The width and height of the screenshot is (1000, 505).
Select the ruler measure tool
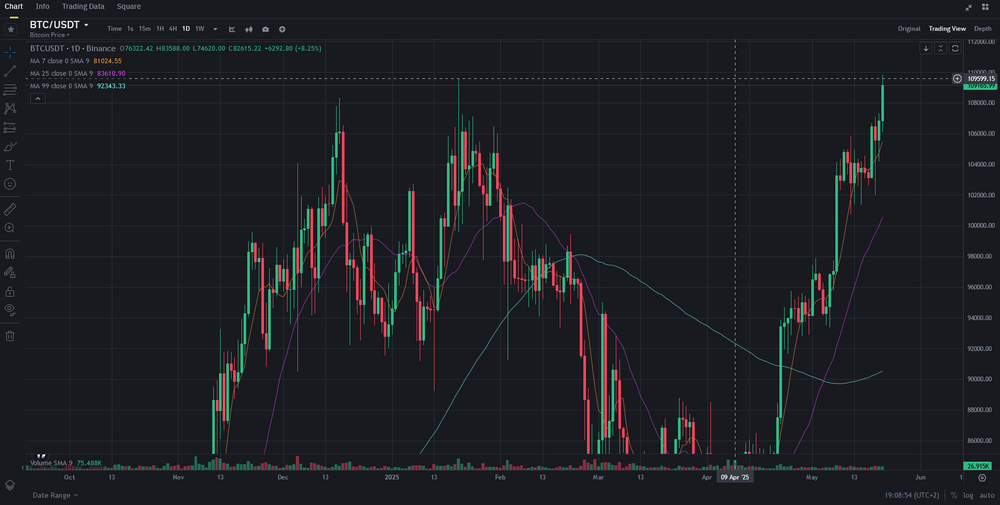[10, 209]
